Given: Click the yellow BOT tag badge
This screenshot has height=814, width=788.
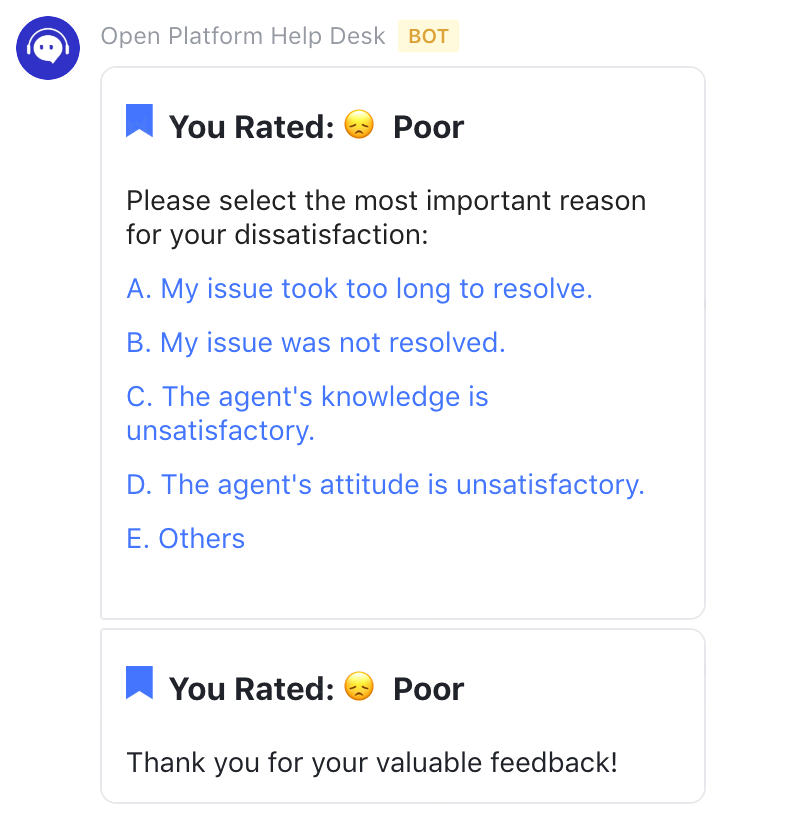Looking at the screenshot, I should coord(428,37).
